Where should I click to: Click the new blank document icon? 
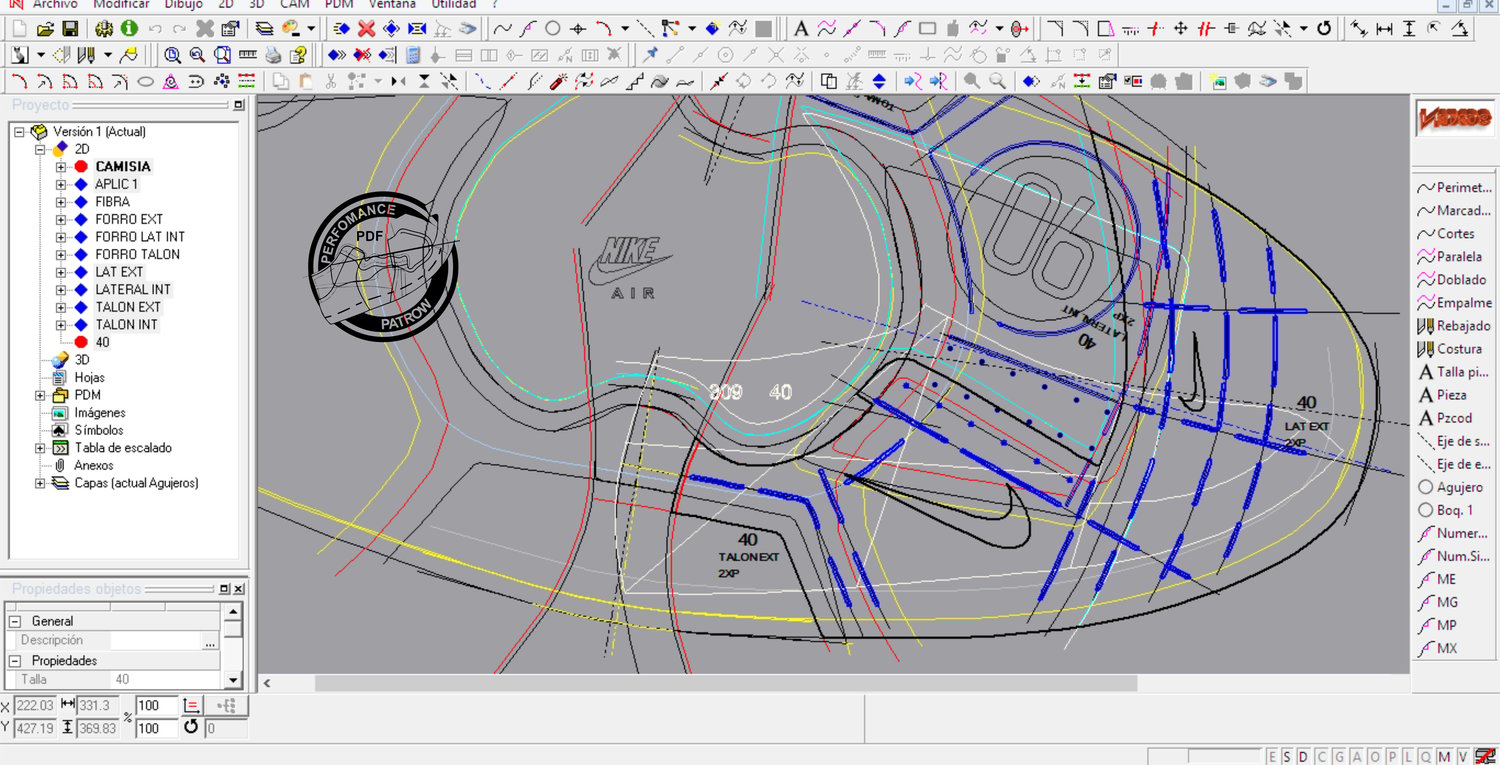pos(20,28)
